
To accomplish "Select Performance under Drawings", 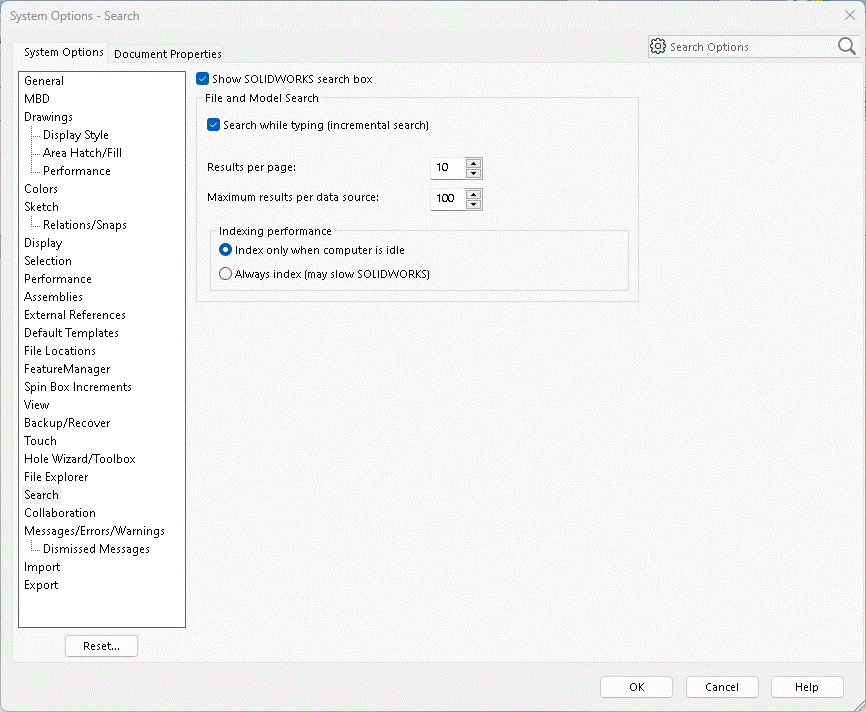I will pyautogui.click(x=77, y=171).
